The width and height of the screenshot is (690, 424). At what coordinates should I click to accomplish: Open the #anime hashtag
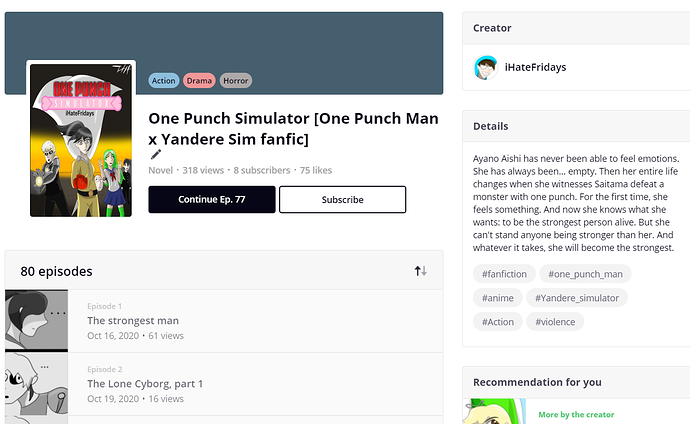tap(498, 298)
